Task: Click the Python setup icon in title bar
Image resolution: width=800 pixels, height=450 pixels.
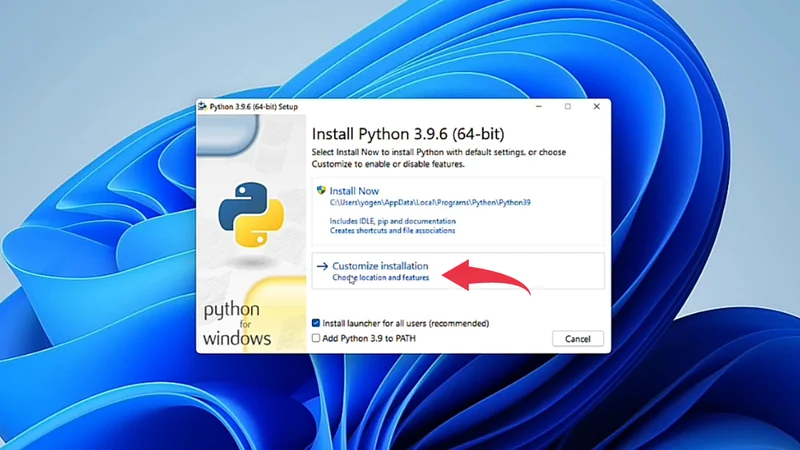Action: [203, 107]
